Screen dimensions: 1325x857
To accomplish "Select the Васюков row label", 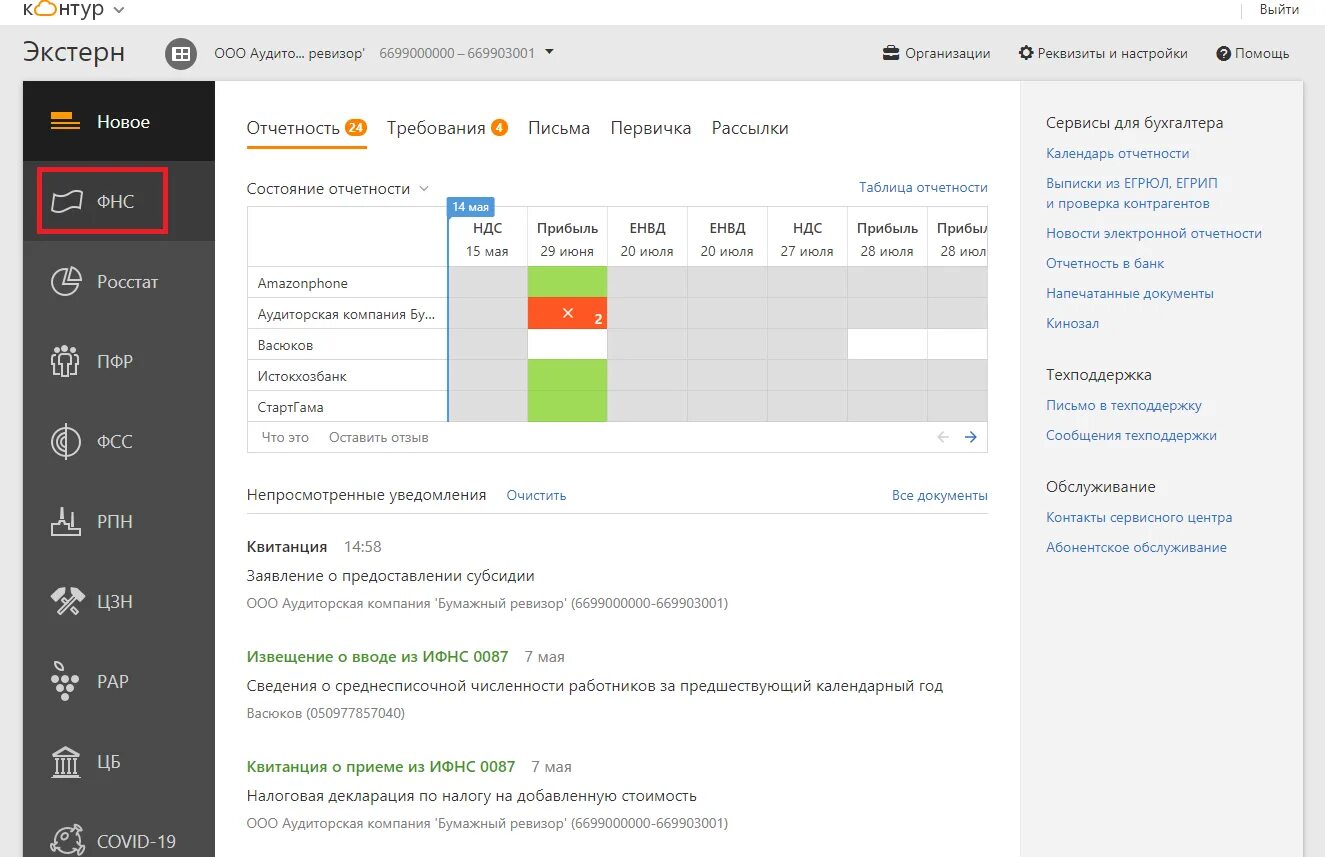I will click(285, 345).
